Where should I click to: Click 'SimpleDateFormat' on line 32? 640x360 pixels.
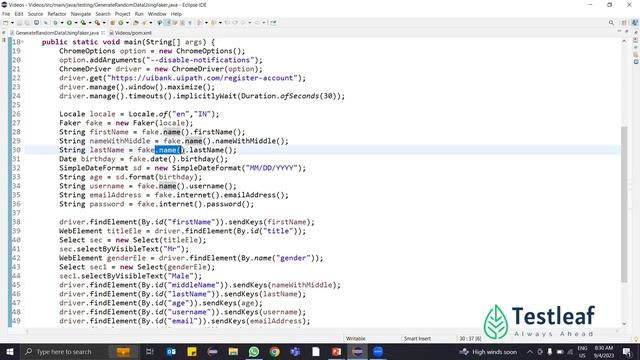(x=94, y=168)
